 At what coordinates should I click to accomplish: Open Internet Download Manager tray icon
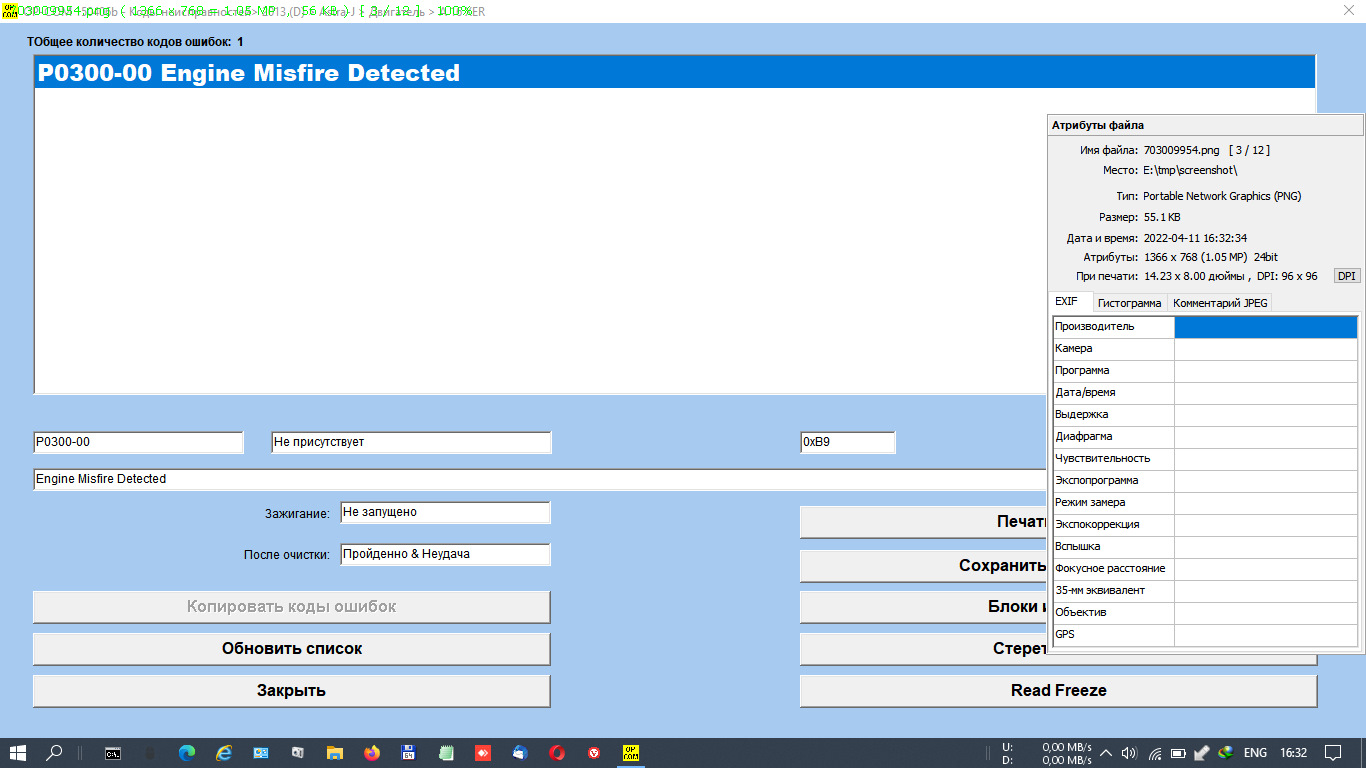(1226, 753)
